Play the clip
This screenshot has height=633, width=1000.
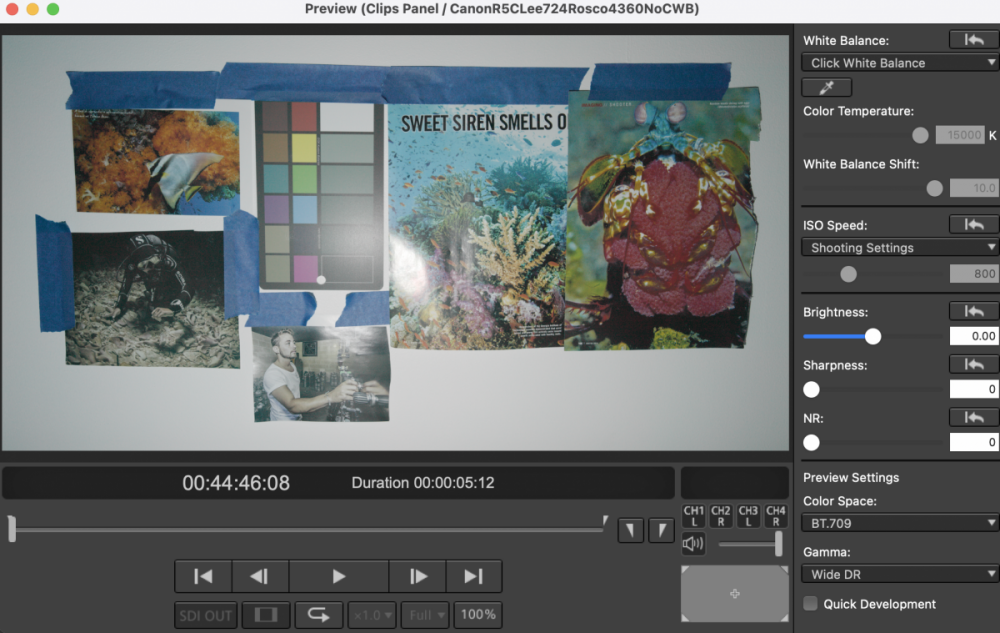click(339, 576)
